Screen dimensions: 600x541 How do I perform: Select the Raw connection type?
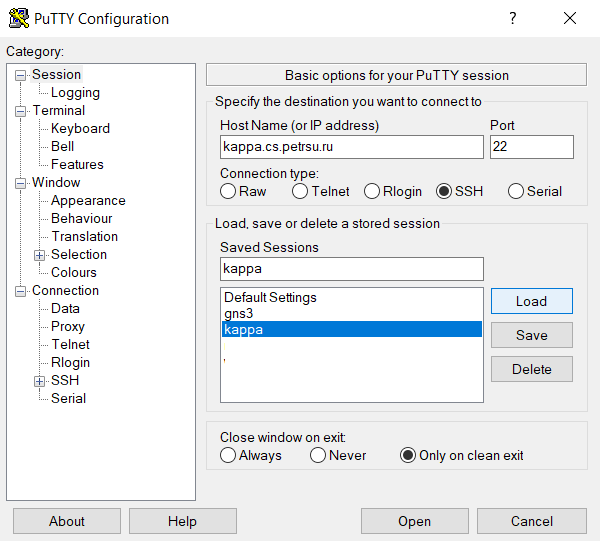click(x=229, y=191)
